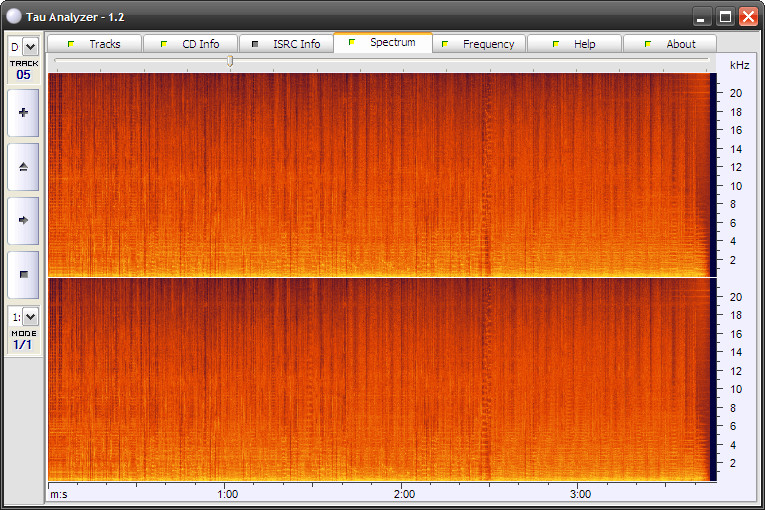Click the 2:00 mark on time axis
This screenshot has width=765, height=510.
(x=403, y=494)
